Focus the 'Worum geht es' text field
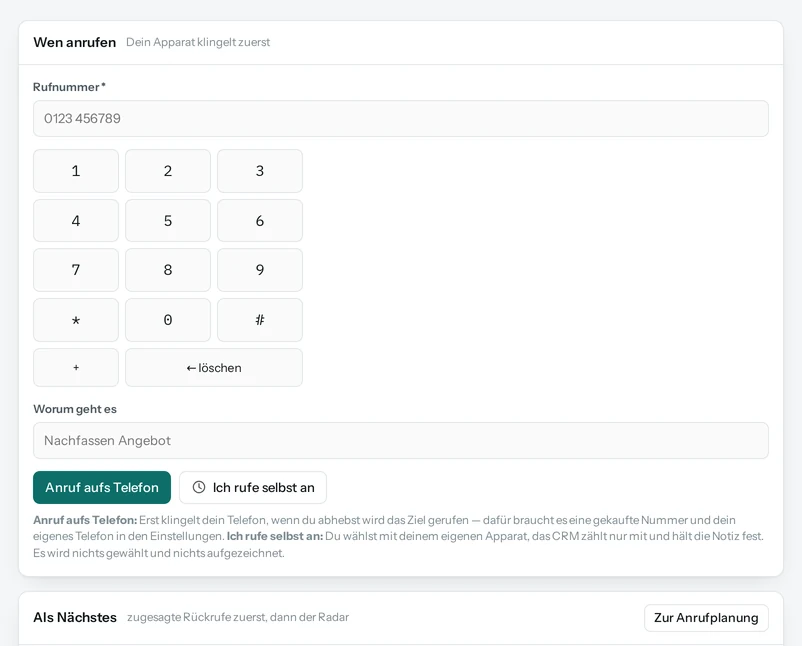802x646 pixels. (400, 440)
